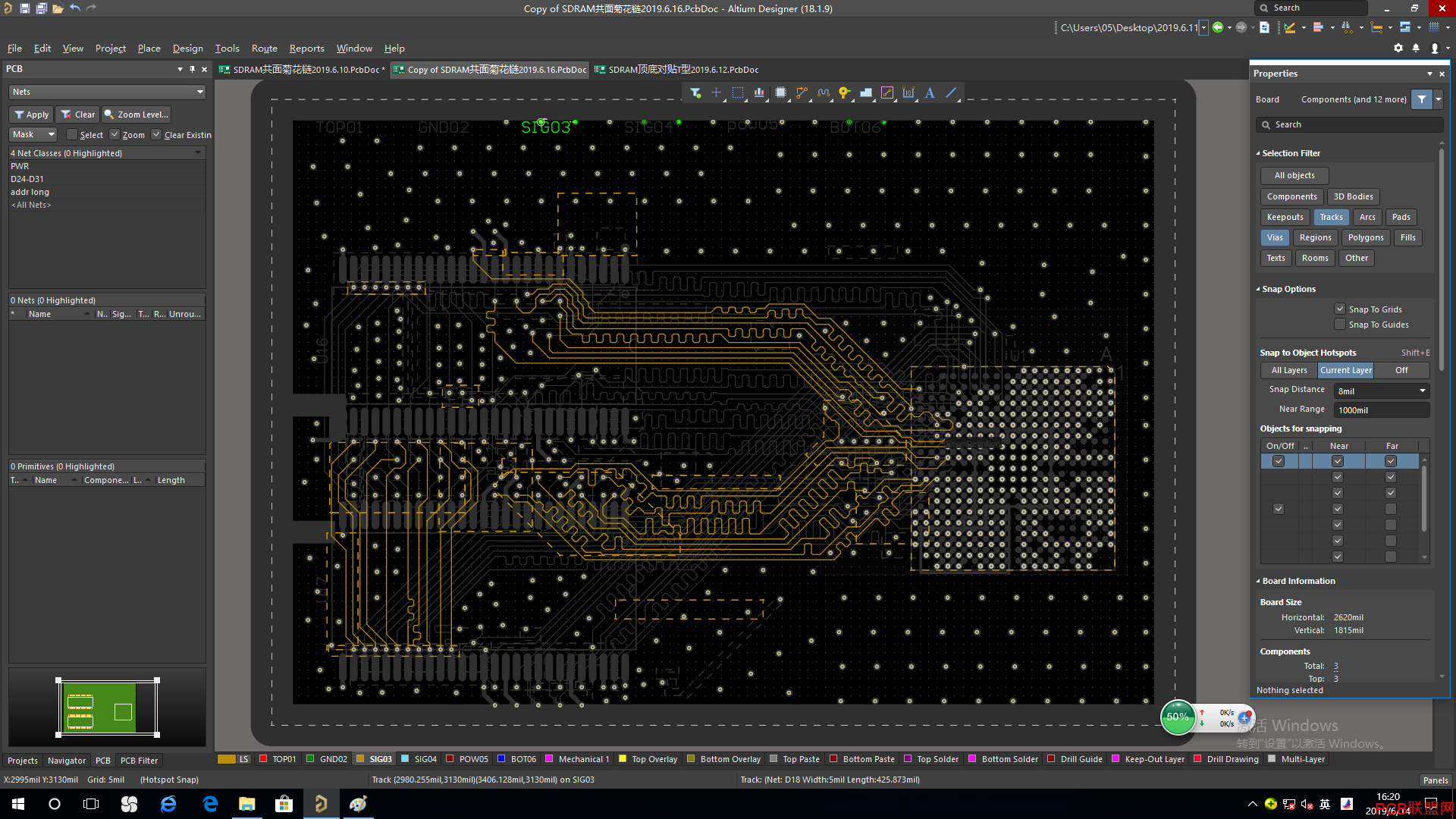Set snap hotspots to Current Layer
Viewport: 1456px width, 819px height.
pyautogui.click(x=1345, y=370)
